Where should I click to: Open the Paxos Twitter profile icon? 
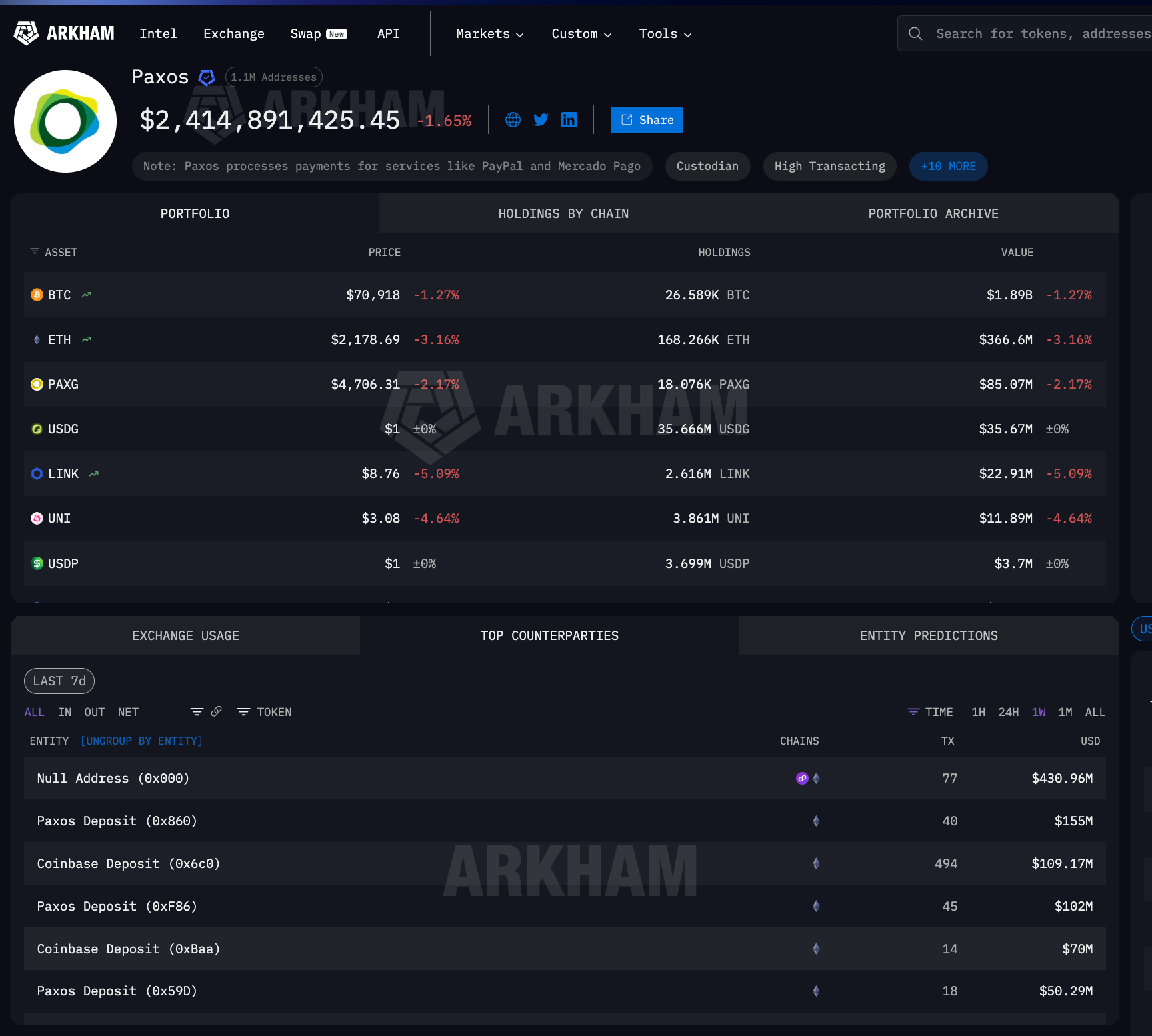point(541,120)
